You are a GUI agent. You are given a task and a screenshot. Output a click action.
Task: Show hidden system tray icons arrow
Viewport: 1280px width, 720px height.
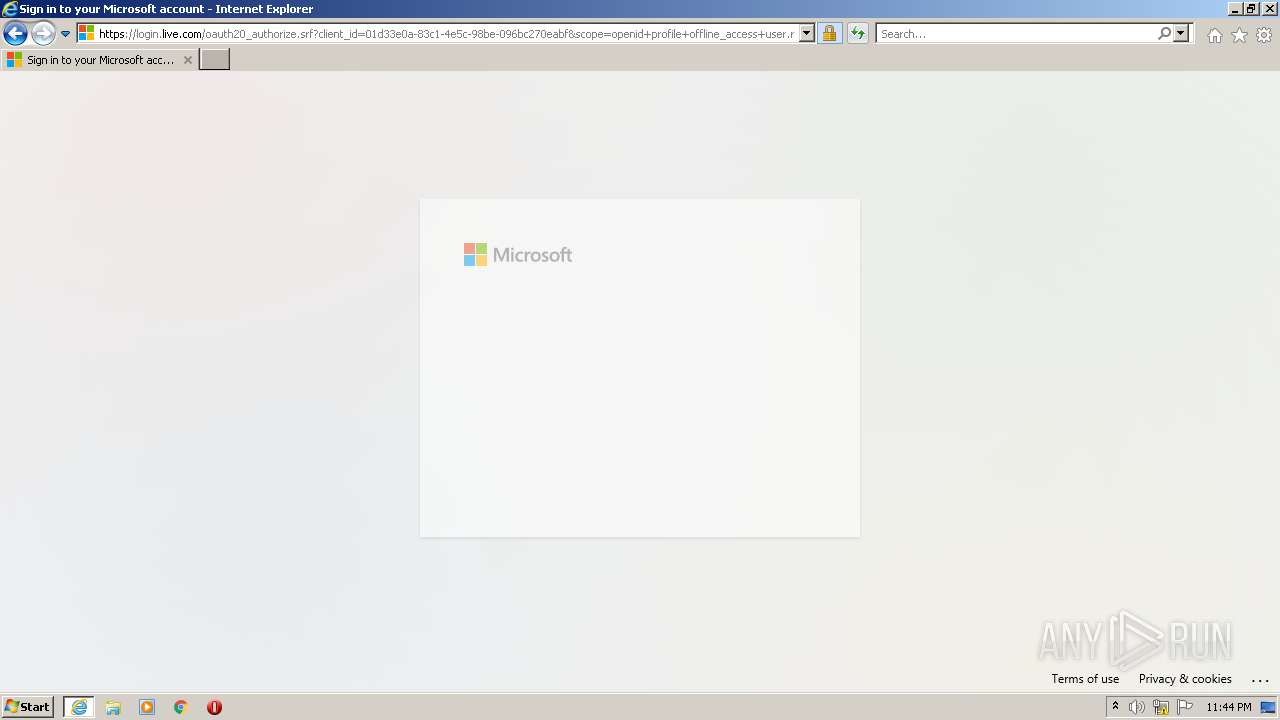[1116, 707]
